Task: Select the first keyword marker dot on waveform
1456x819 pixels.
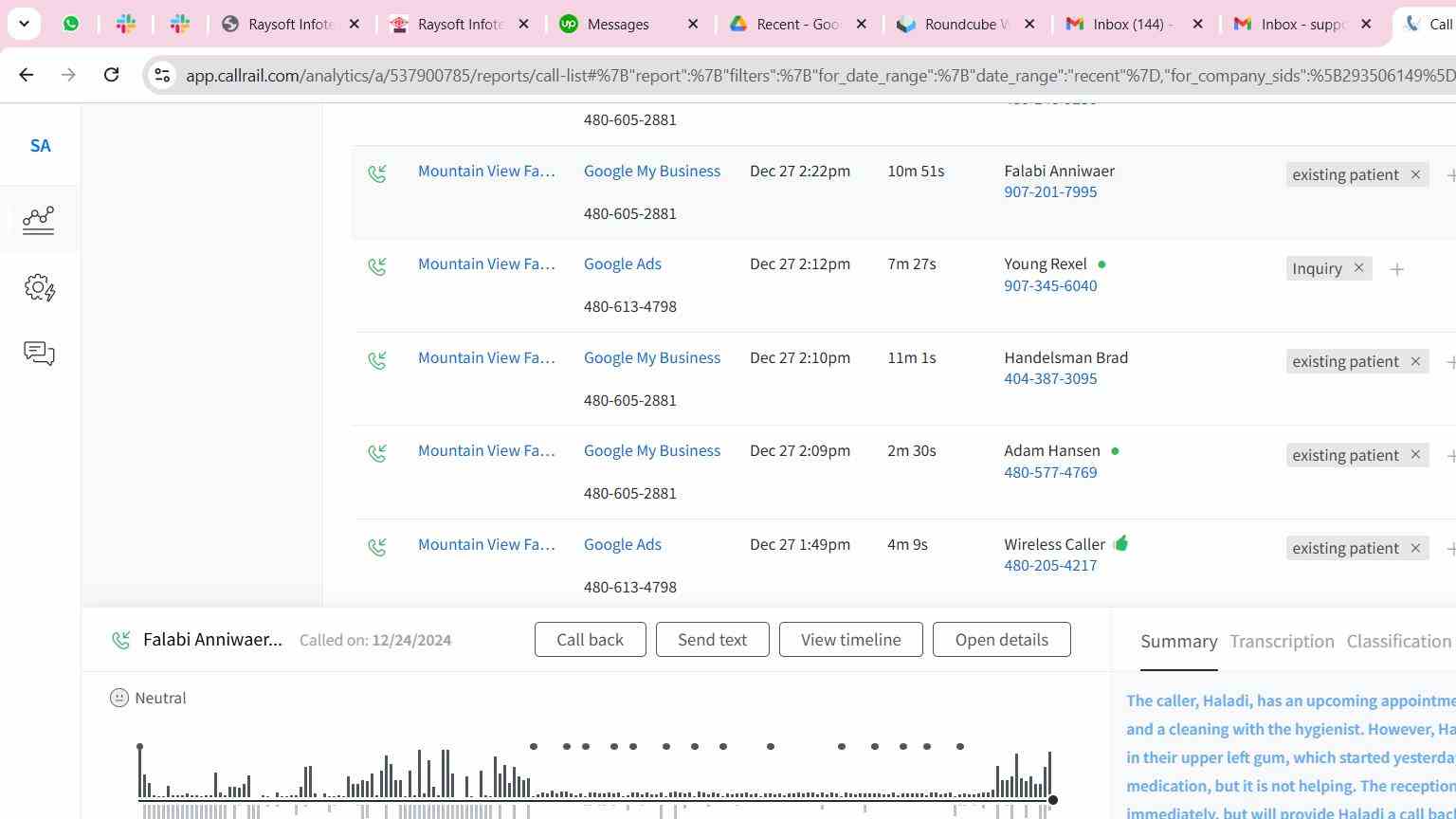Action: [534, 747]
